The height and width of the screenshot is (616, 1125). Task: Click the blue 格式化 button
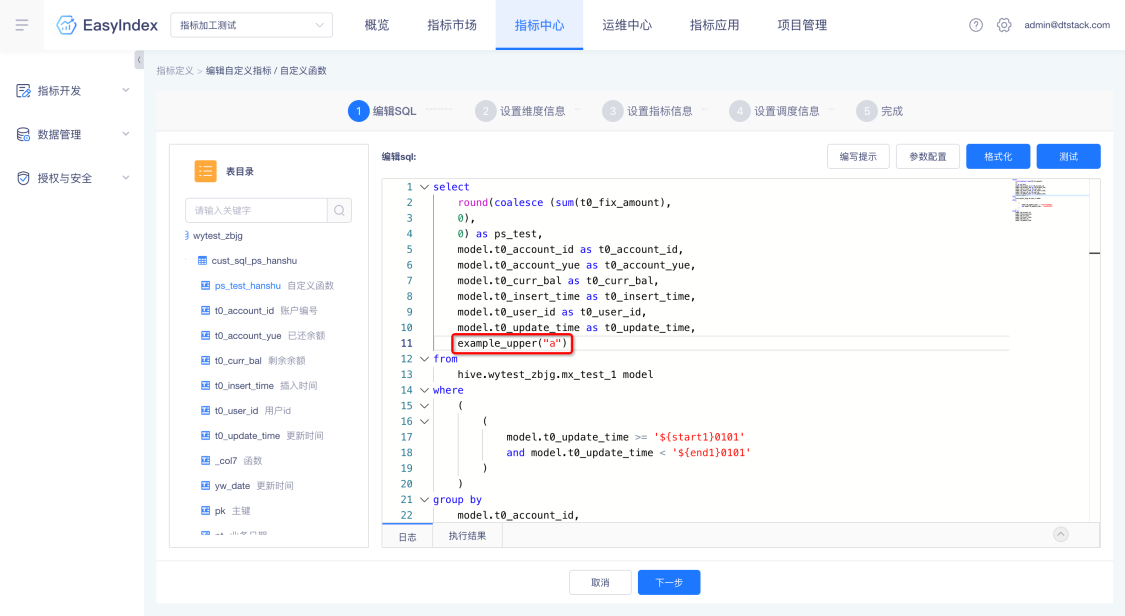point(998,156)
